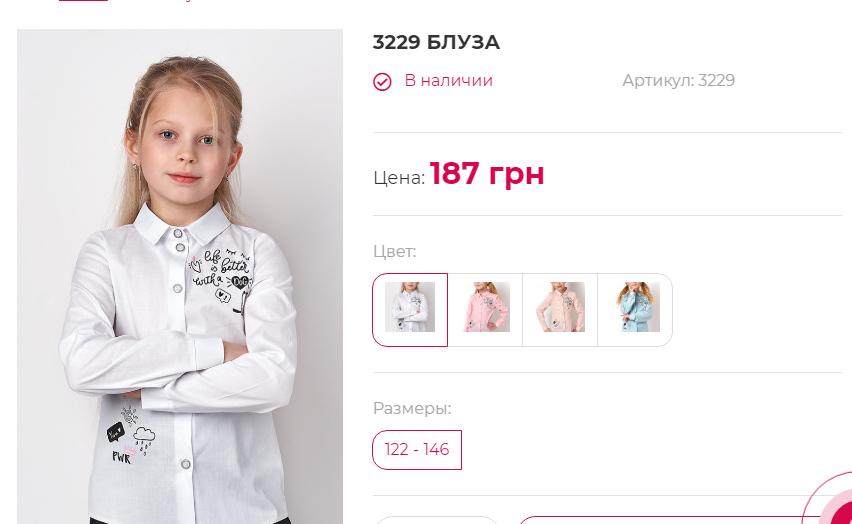Select size range 122 - 146
852x524 pixels.
[417, 450]
